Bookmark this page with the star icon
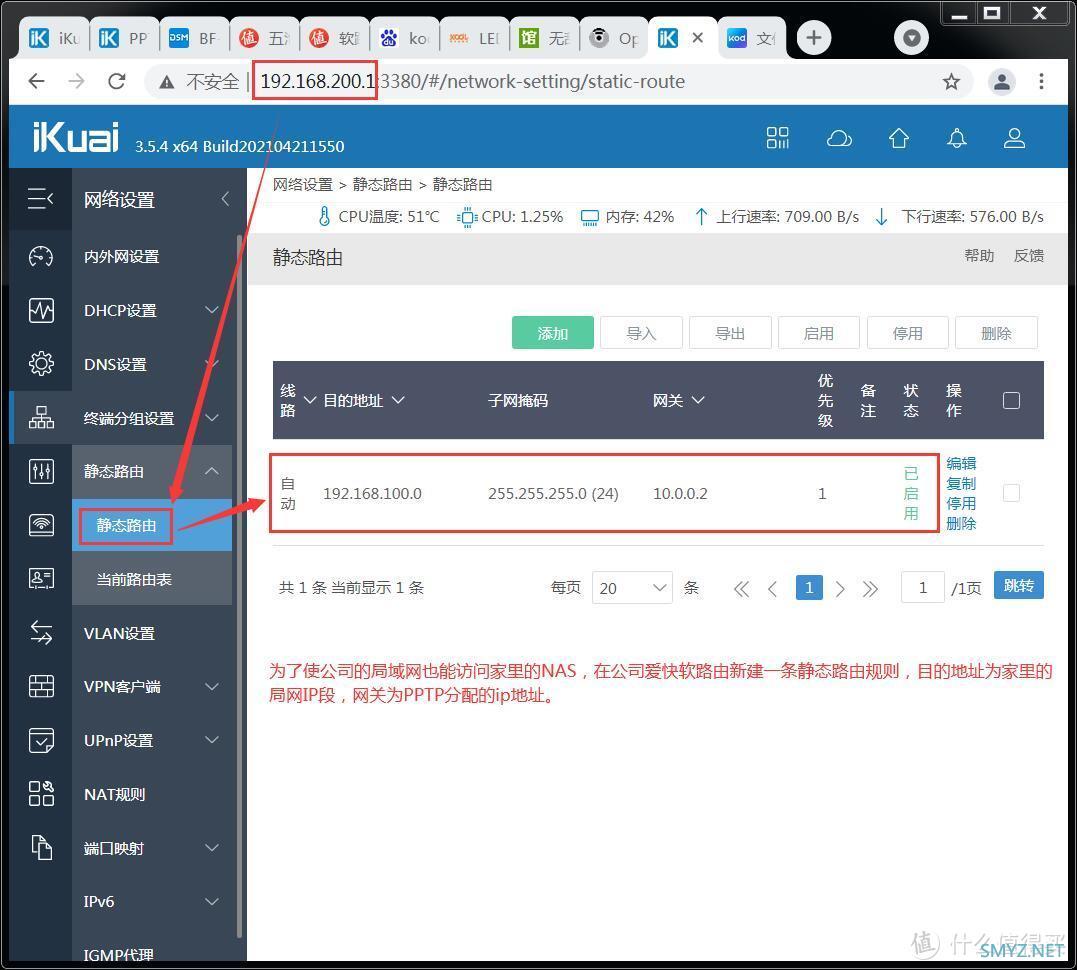This screenshot has width=1077, height=970. pyautogui.click(x=951, y=82)
